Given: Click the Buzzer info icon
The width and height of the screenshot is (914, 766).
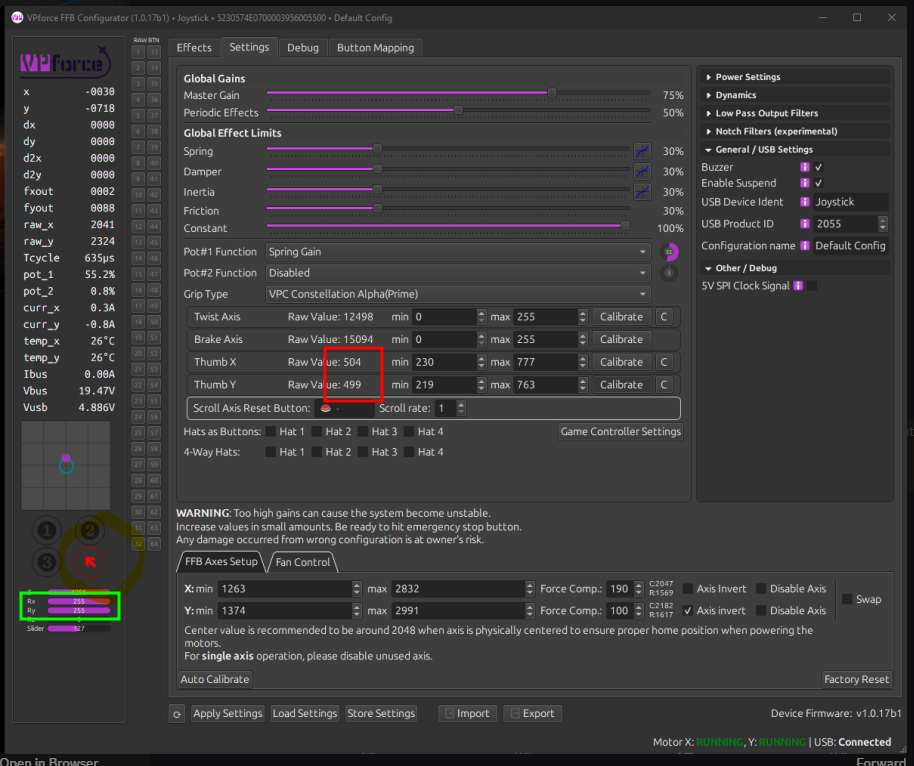Looking at the screenshot, I should (x=805, y=167).
